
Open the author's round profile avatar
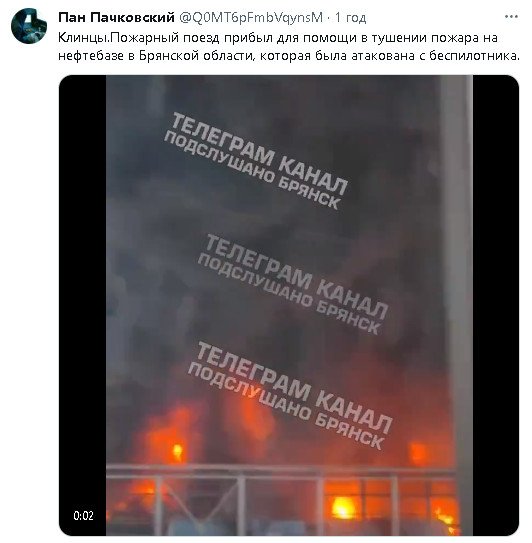29,26
